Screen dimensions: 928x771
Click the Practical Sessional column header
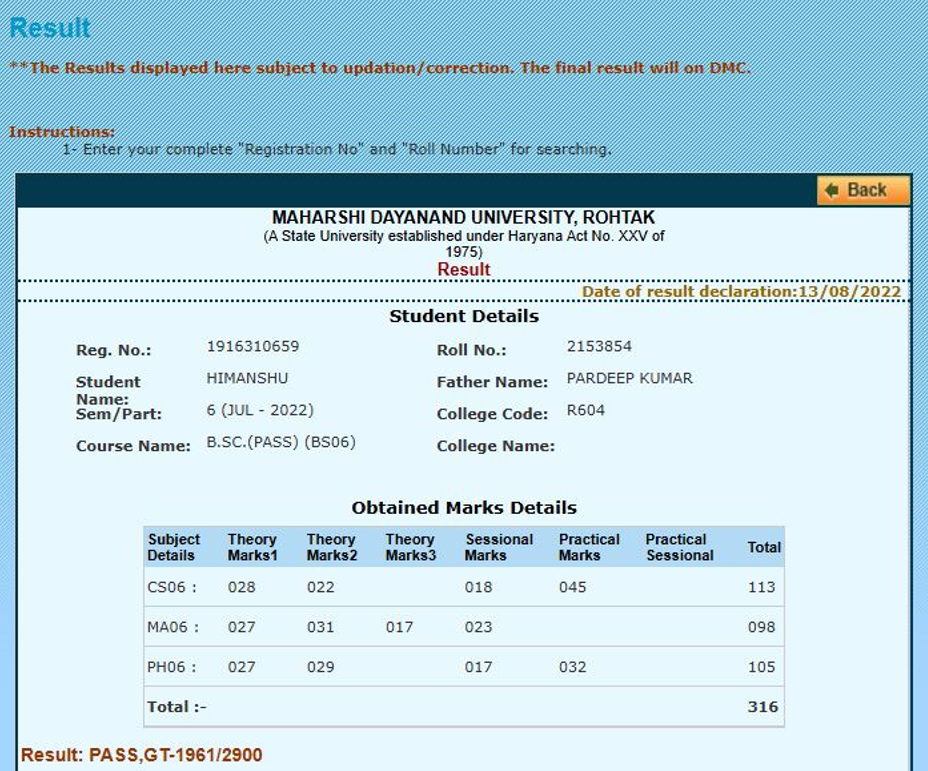[x=679, y=547]
